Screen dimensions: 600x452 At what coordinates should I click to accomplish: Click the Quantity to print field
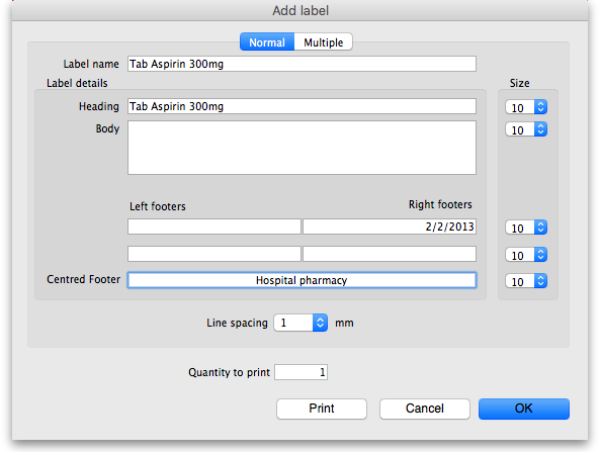click(x=301, y=372)
